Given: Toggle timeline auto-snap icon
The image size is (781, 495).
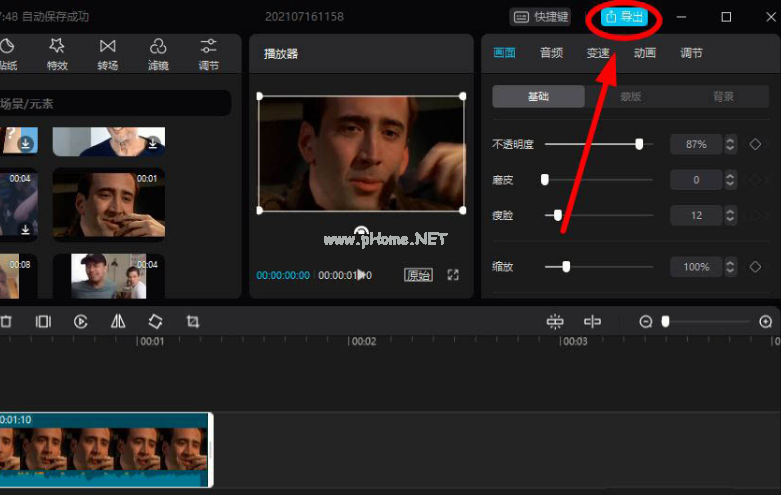Looking at the screenshot, I should pyautogui.click(x=555, y=322).
